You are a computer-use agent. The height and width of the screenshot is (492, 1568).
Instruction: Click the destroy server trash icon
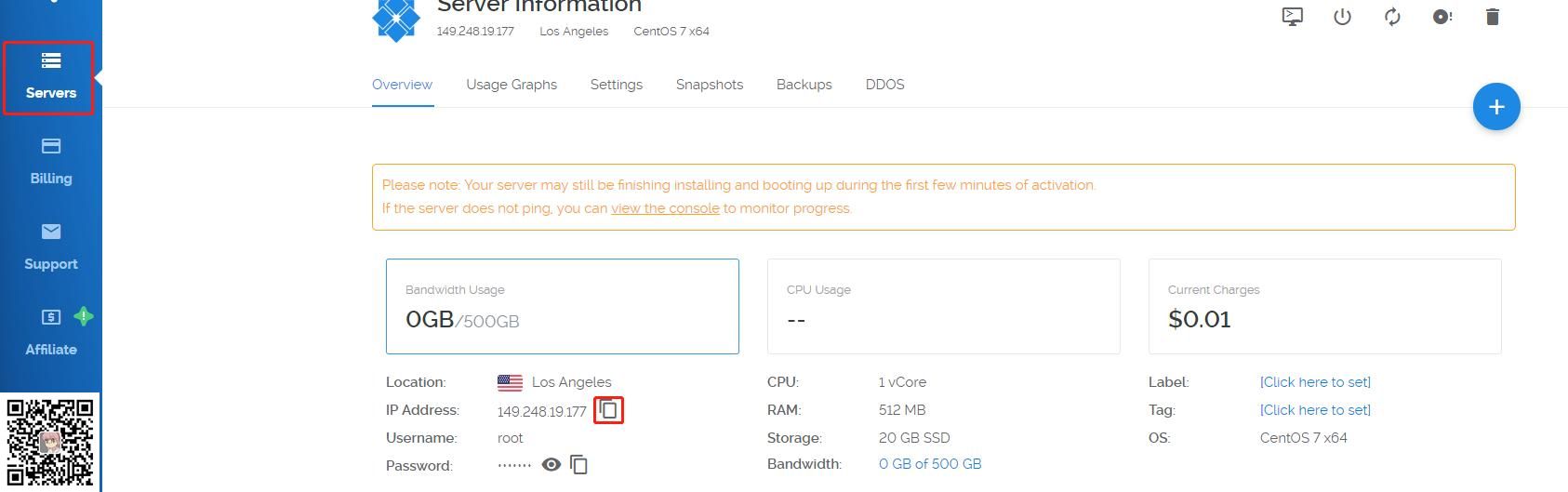(1493, 17)
